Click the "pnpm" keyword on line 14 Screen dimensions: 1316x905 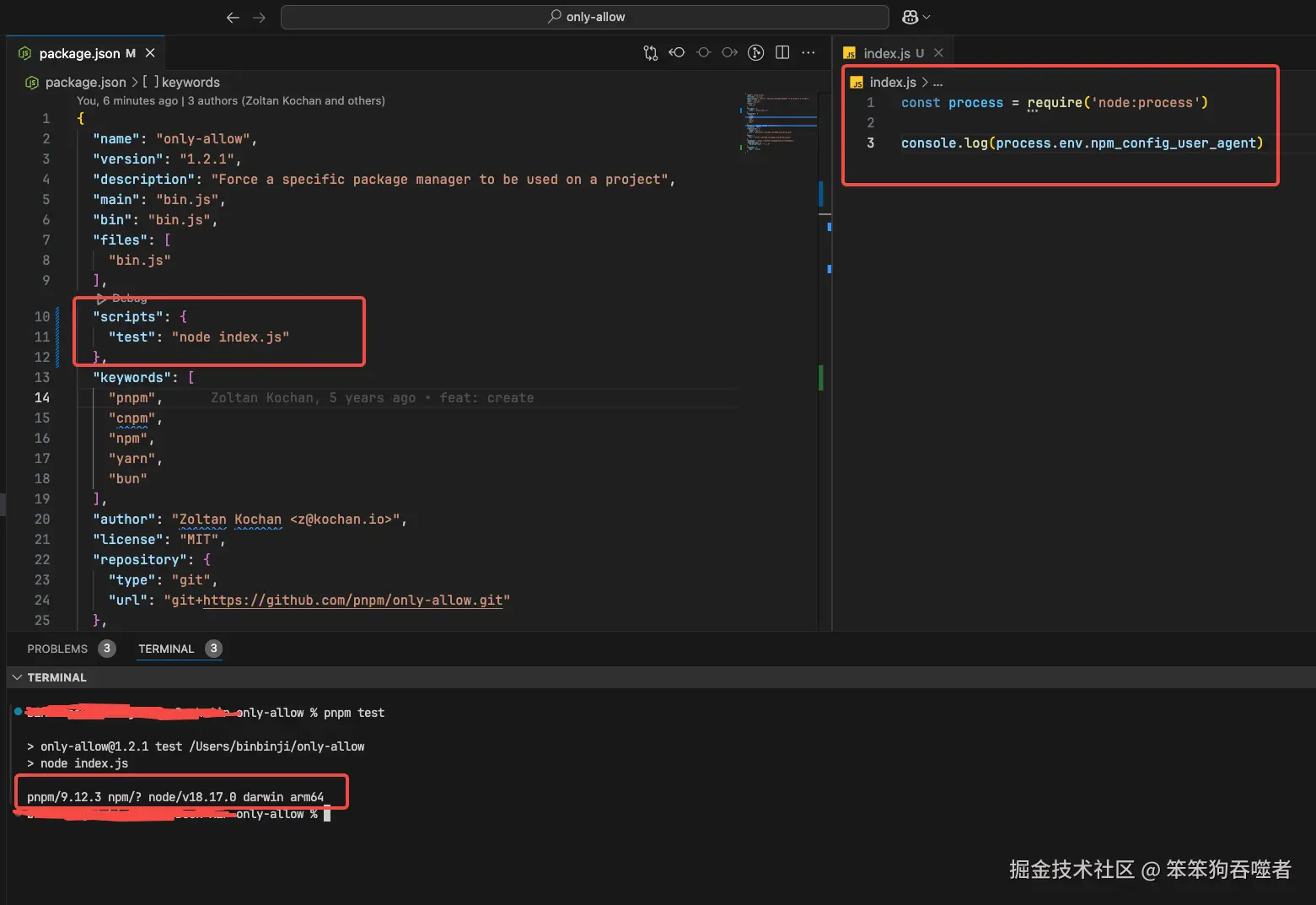pyautogui.click(x=132, y=398)
